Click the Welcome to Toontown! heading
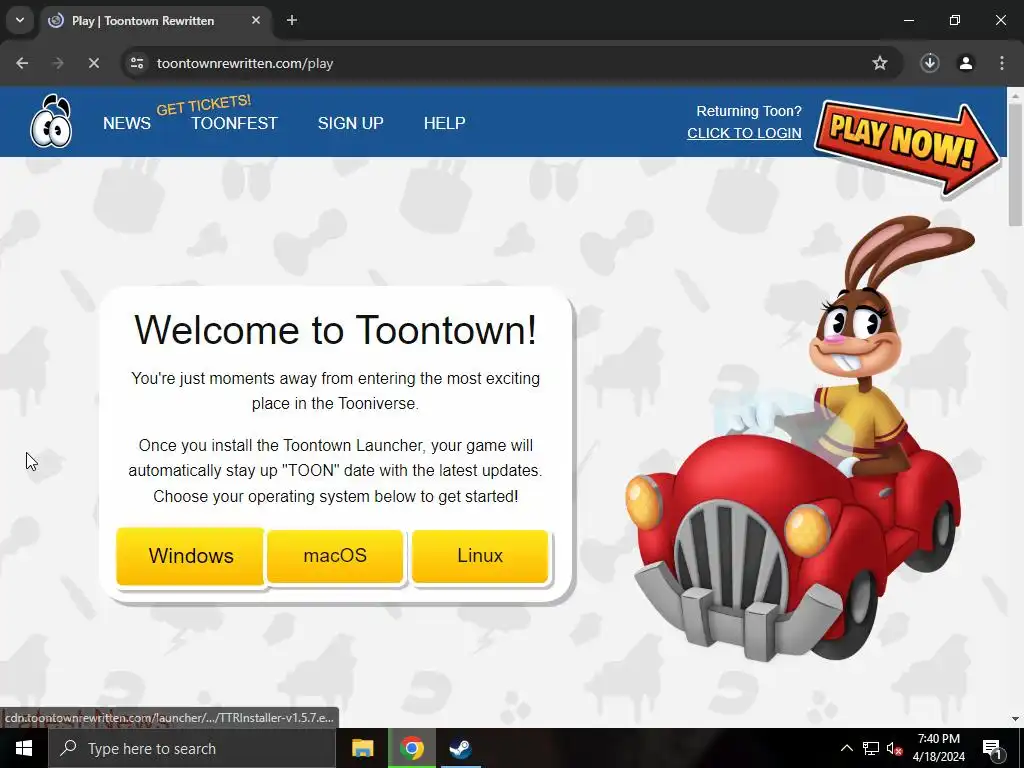 [x=336, y=329]
